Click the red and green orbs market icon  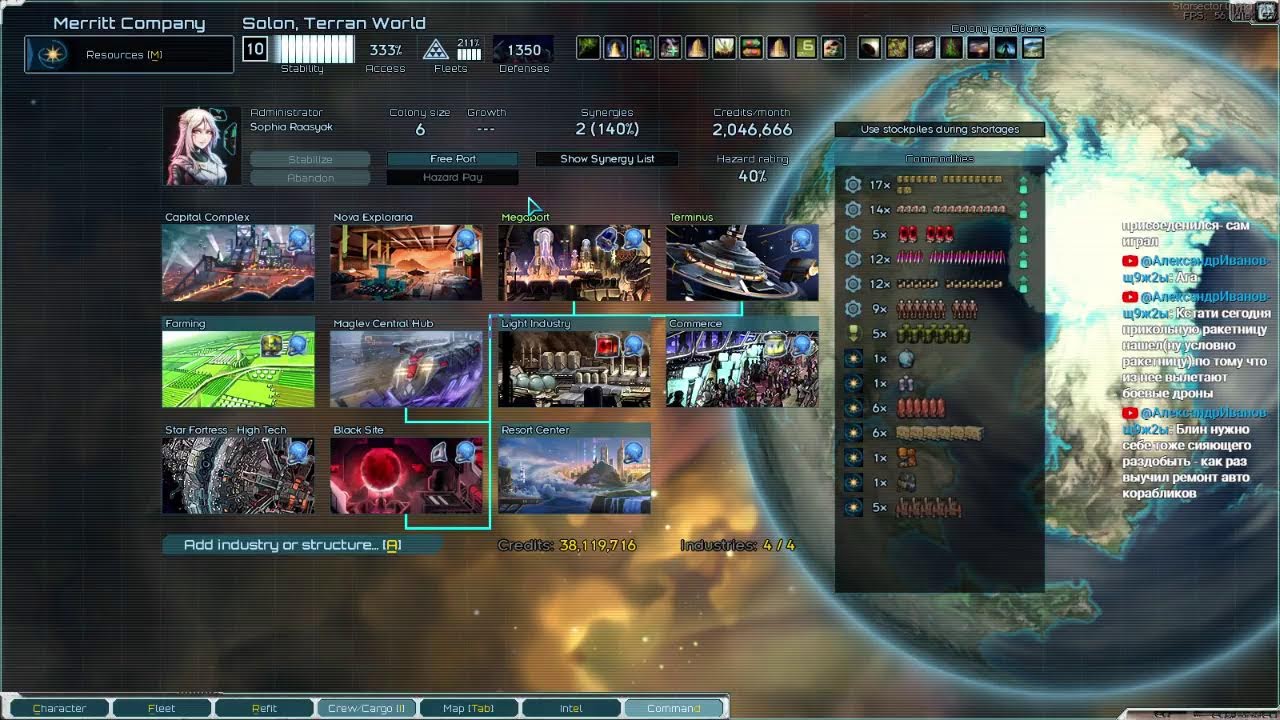pyautogui.click(x=752, y=47)
